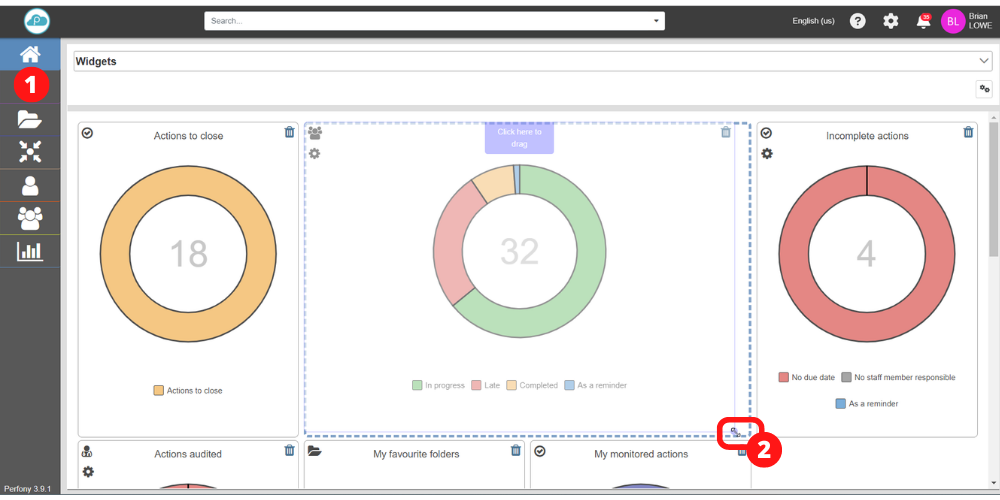Delete the Actions to close widget

(x=289, y=132)
